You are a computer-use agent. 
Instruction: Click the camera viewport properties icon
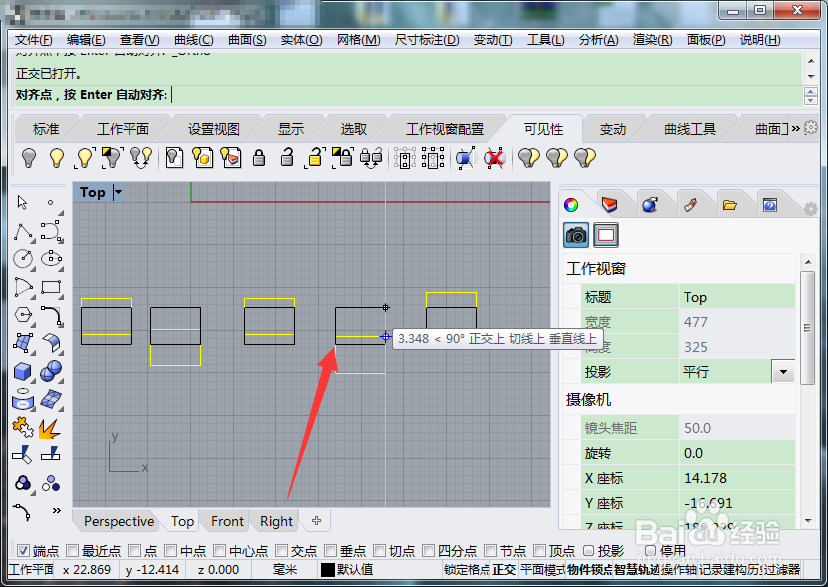[x=576, y=235]
